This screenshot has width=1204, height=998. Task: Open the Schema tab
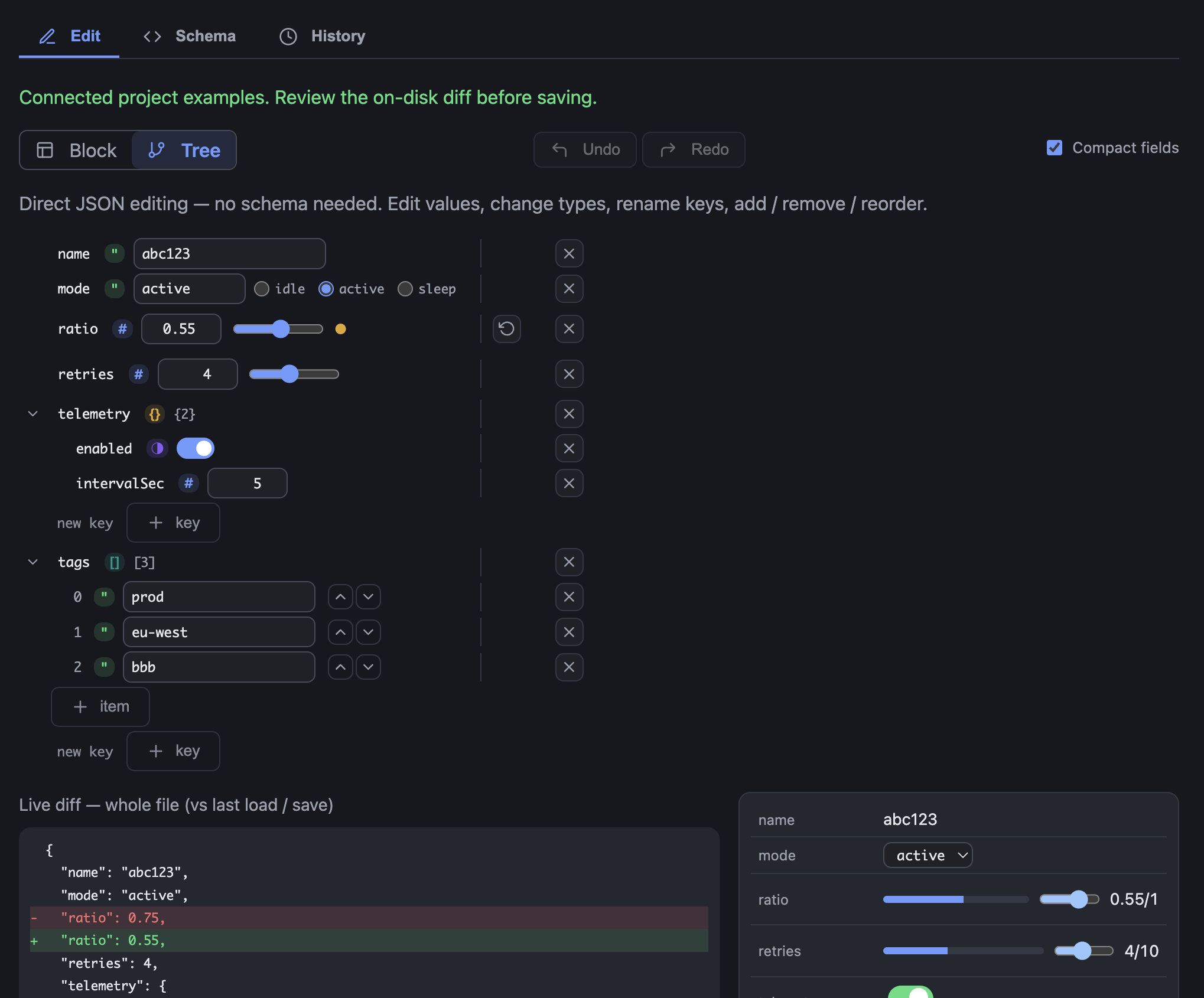pyautogui.click(x=190, y=36)
